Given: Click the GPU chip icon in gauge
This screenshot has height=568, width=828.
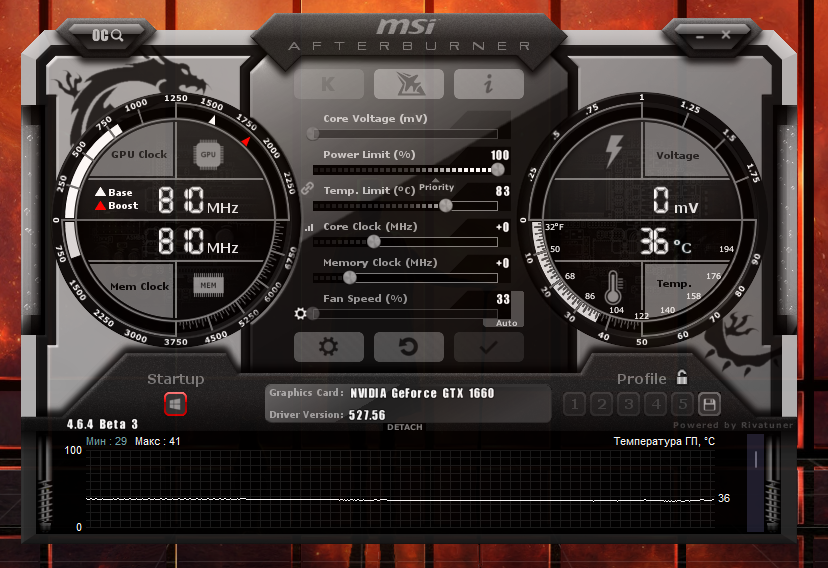Looking at the screenshot, I should [x=208, y=155].
